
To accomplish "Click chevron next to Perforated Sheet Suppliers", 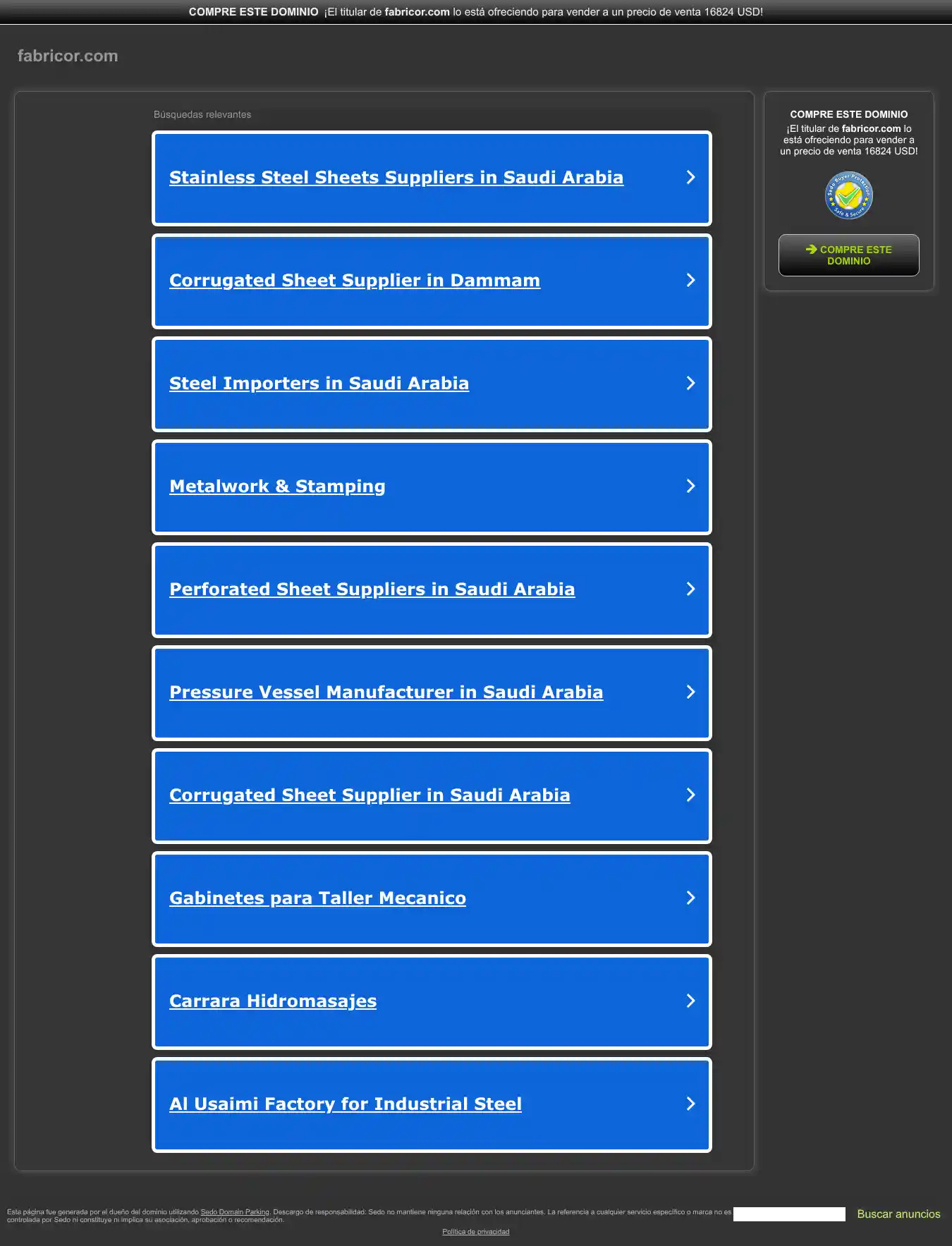I will (690, 590).
